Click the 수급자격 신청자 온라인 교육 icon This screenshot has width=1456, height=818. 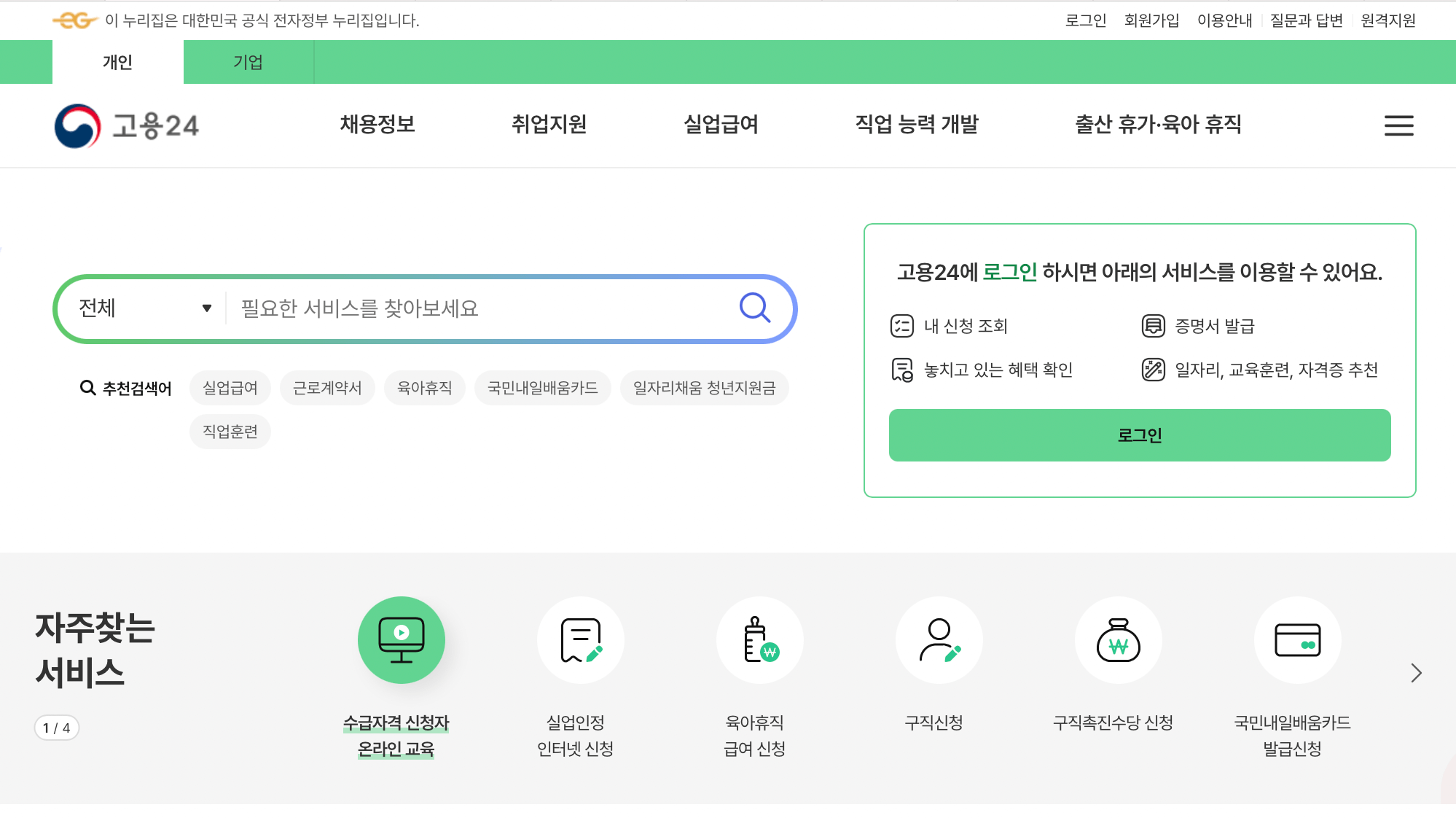click(401, 639)
